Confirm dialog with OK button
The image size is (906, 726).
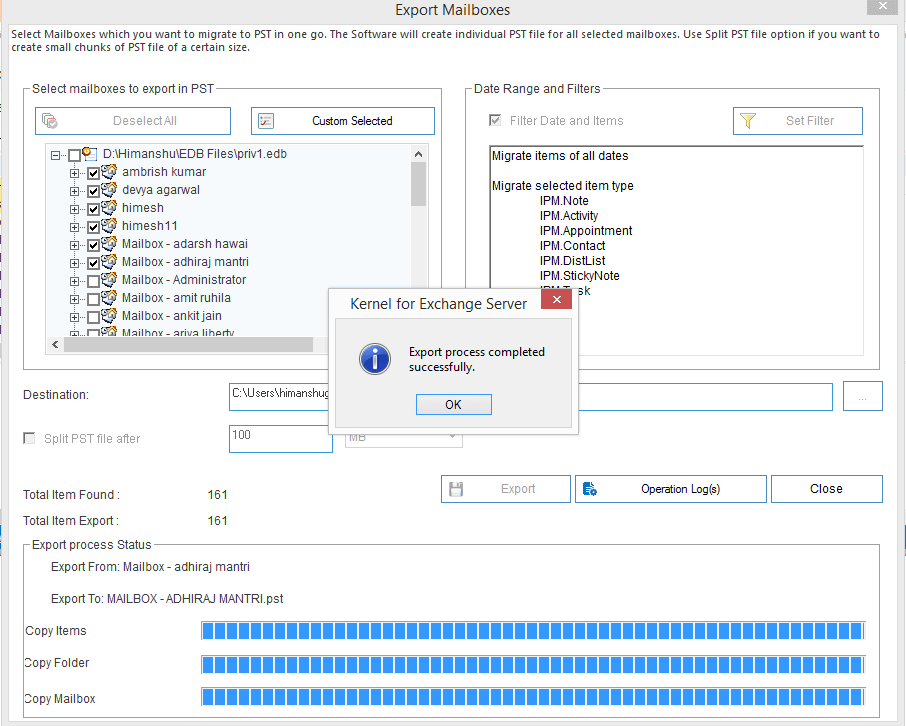pos(454,405)
